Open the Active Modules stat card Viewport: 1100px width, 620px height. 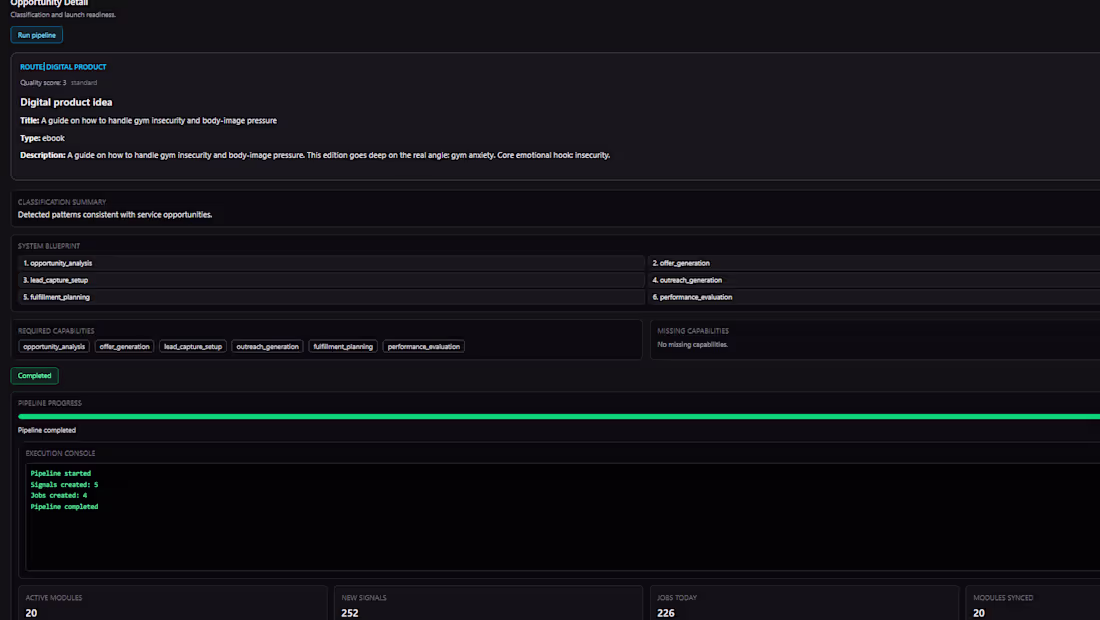click(173, 603)
